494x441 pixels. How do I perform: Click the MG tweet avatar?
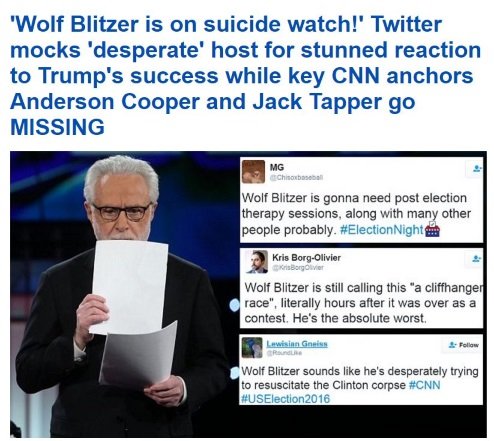point(253,172)
